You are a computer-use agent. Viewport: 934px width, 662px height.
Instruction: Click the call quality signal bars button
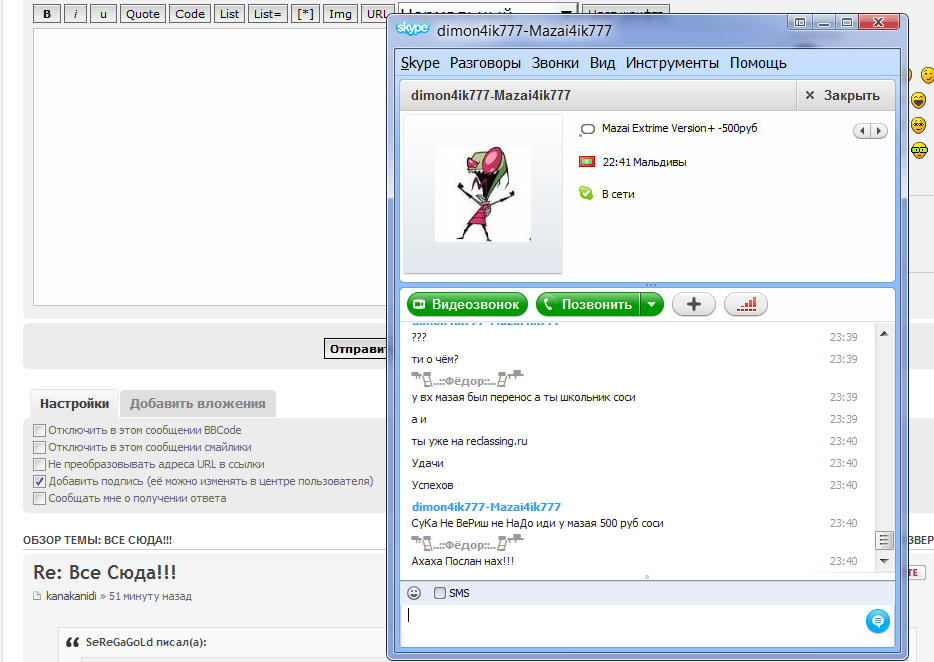tap(746, 304)
